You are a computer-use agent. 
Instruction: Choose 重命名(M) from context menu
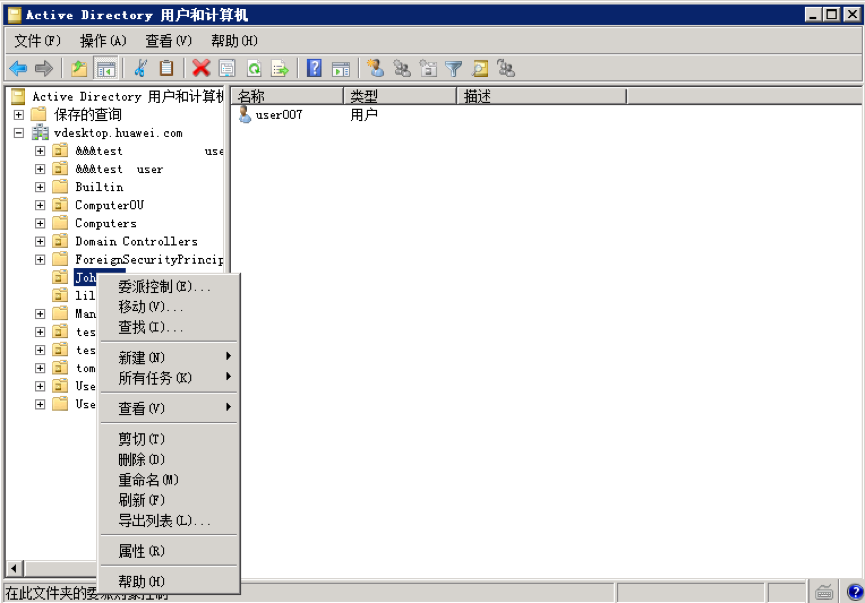pos(169,479)
